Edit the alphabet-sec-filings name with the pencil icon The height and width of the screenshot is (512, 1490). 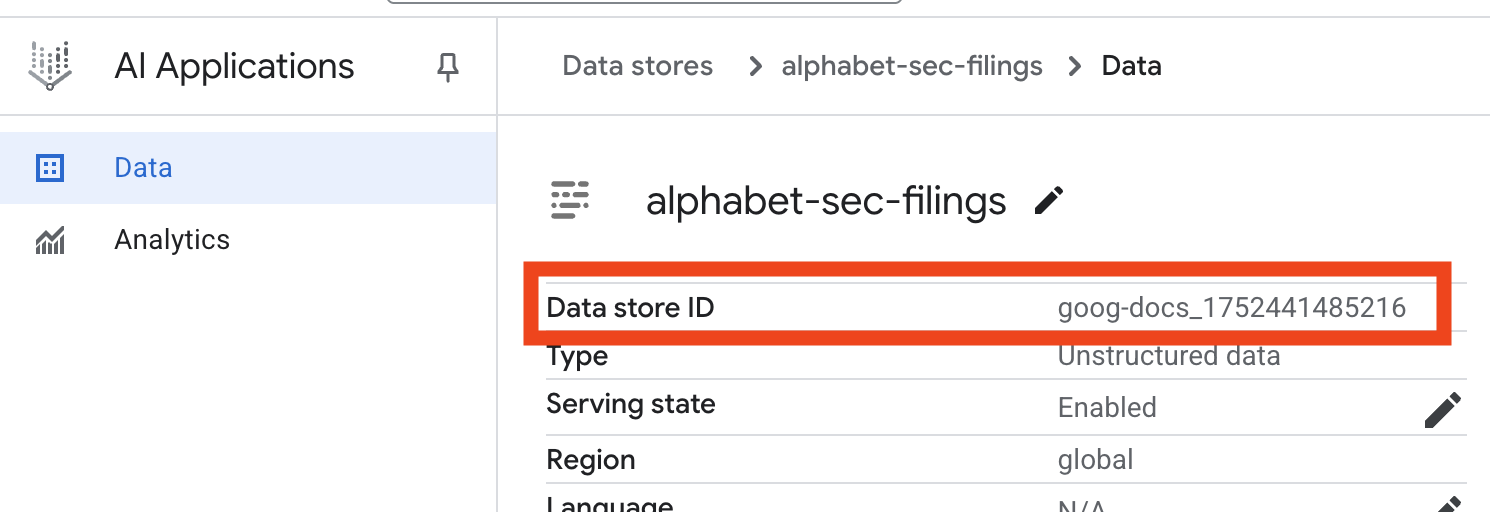[1049, 200]
